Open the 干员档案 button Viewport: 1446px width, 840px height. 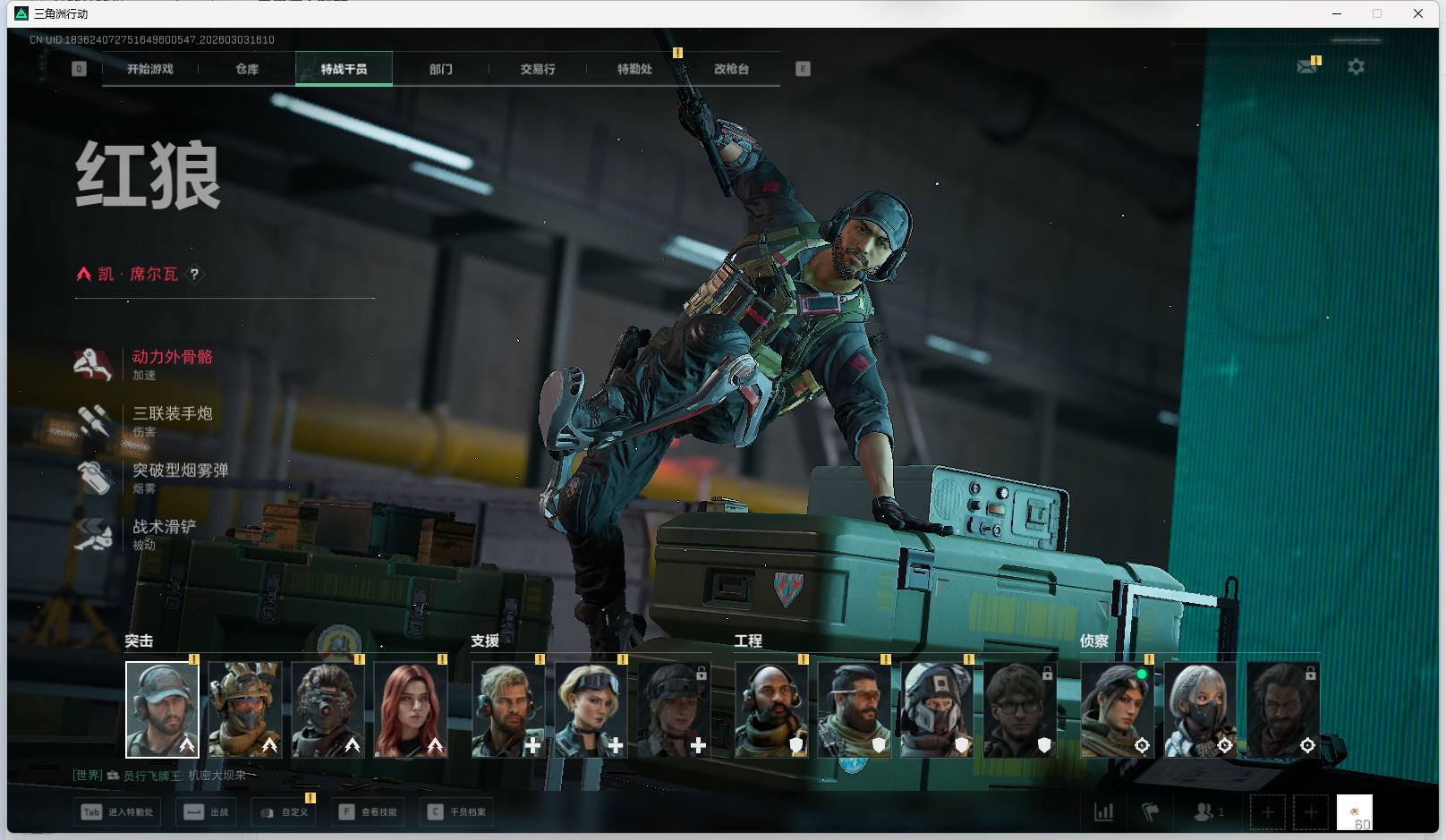pos(456,812)
